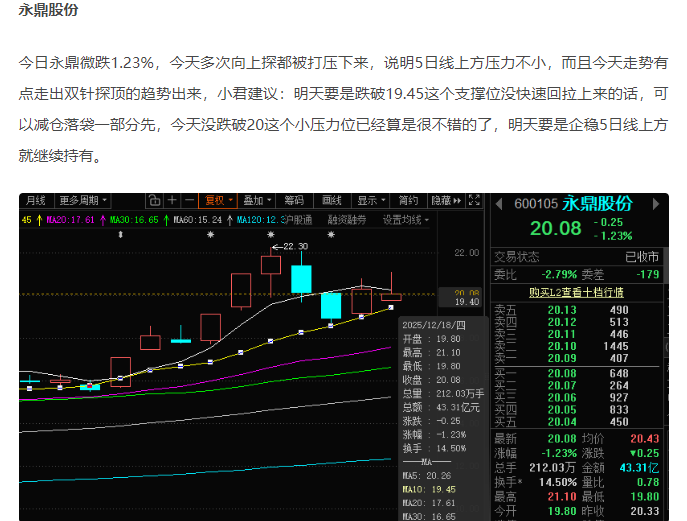Click the magenta up arrow before MA30

point(103,220)
